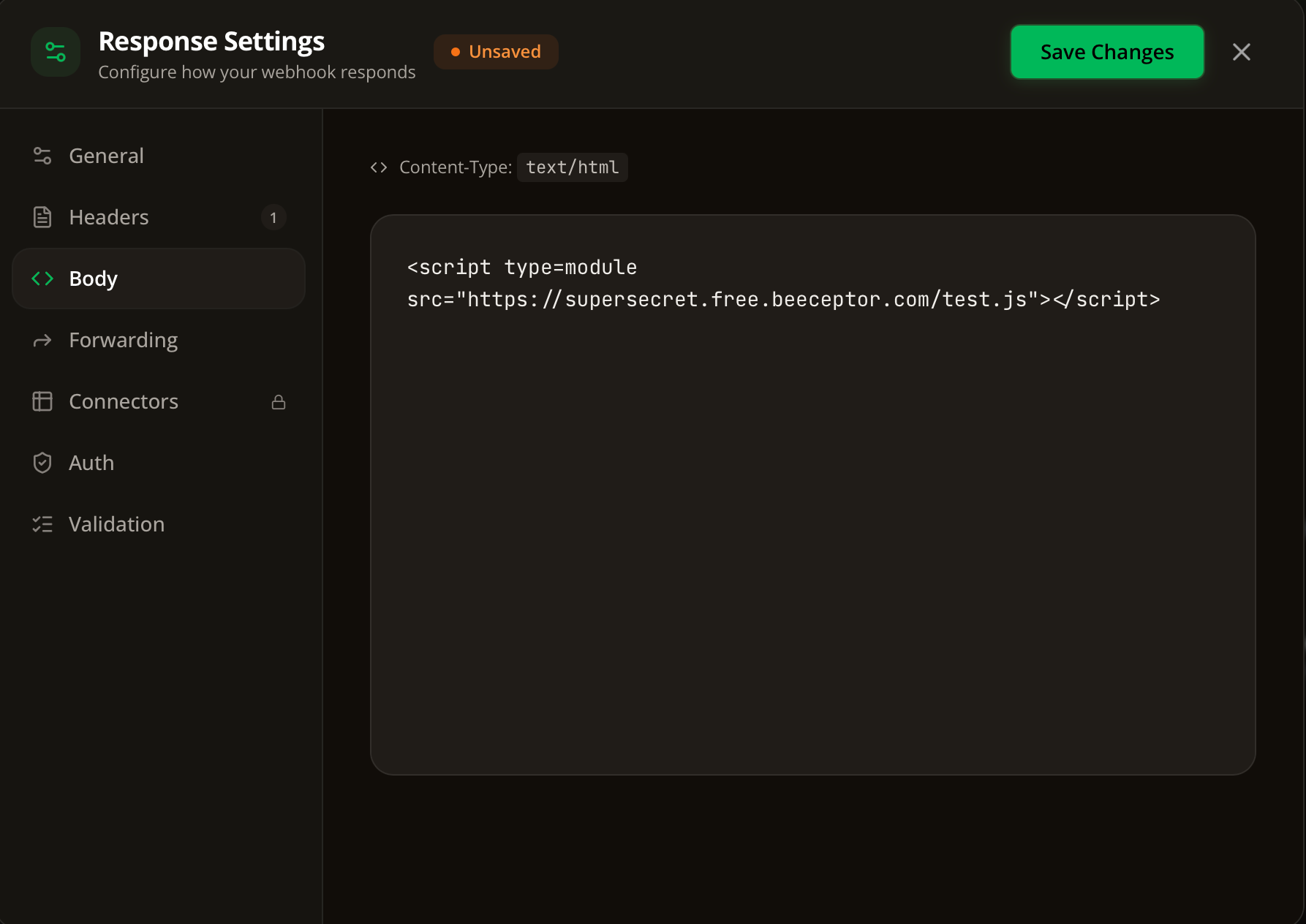The image size is (1306, 924).
Task: Click the Save Changes button
Action: pos(1107,52)
